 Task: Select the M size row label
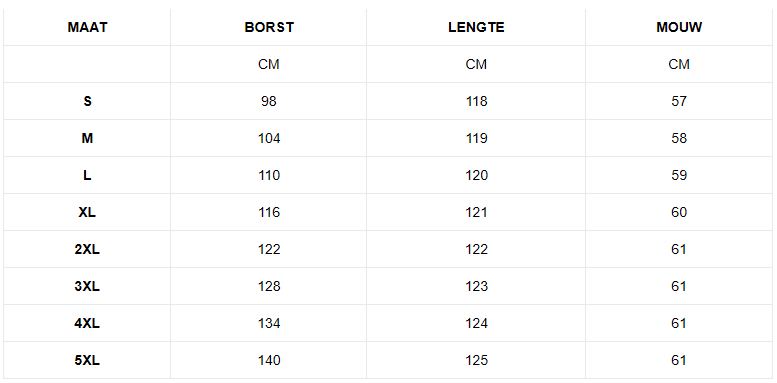[x=87, y=138]
